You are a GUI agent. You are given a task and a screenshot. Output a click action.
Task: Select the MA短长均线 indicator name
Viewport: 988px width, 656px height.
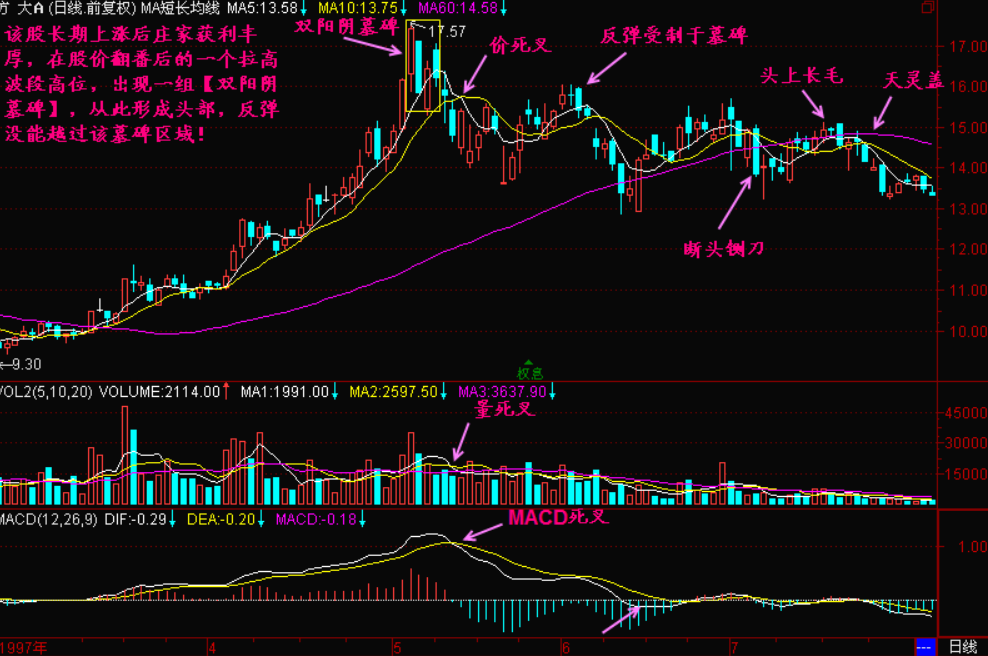(174, 8)
